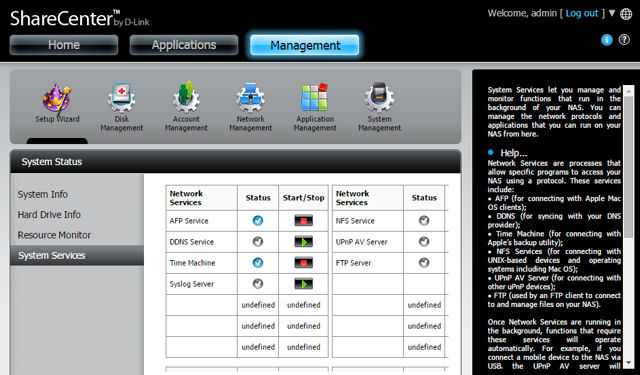The width and height of the screenshot is (640, 375).
Task: Open Application Management
Action: [315, 107]
